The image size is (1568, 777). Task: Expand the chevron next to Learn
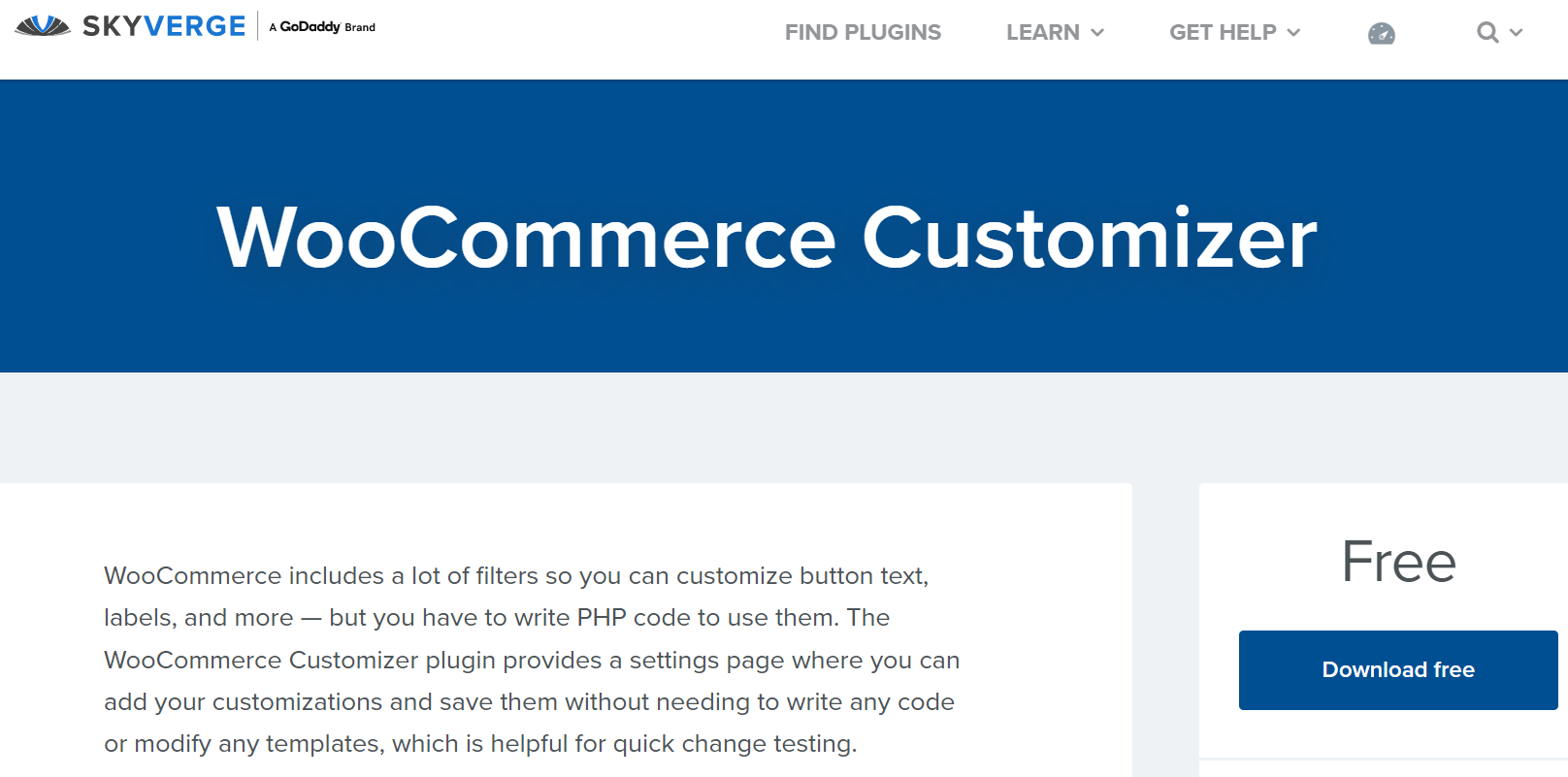click(x=1097, y=33)
